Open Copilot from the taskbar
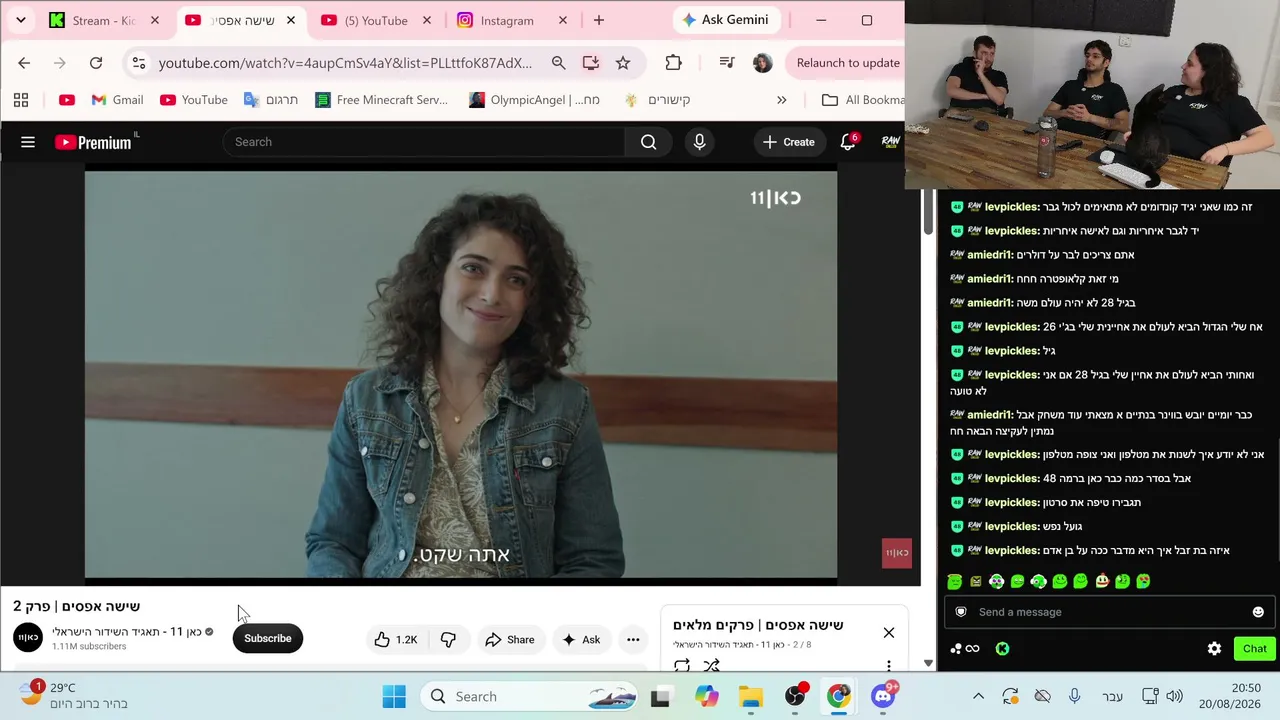 click(707, 697)
